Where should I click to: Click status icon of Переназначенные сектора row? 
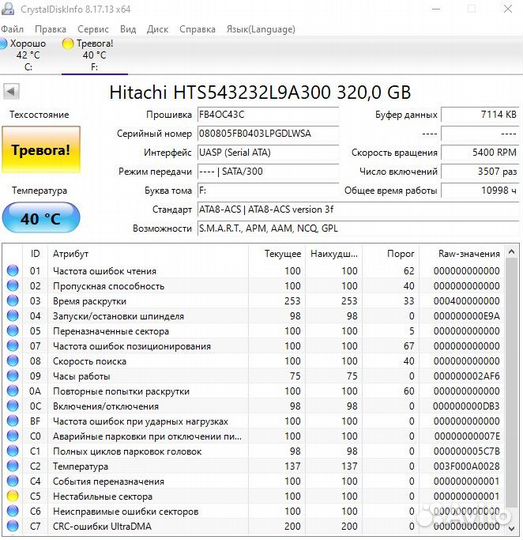click(x=13, y=331)
